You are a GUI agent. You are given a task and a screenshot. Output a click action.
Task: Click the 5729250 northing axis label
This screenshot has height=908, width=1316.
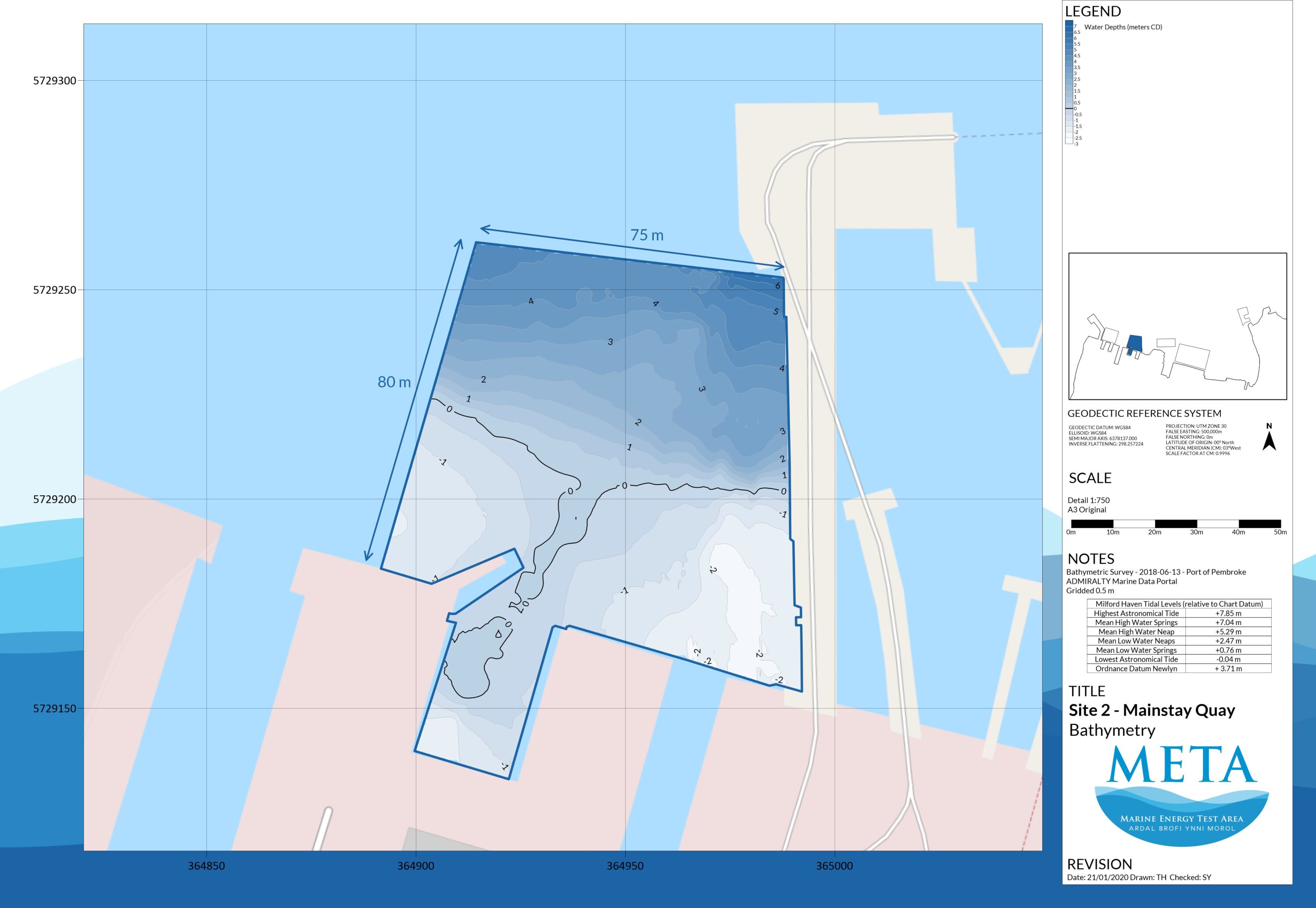(x=55, y=290)
